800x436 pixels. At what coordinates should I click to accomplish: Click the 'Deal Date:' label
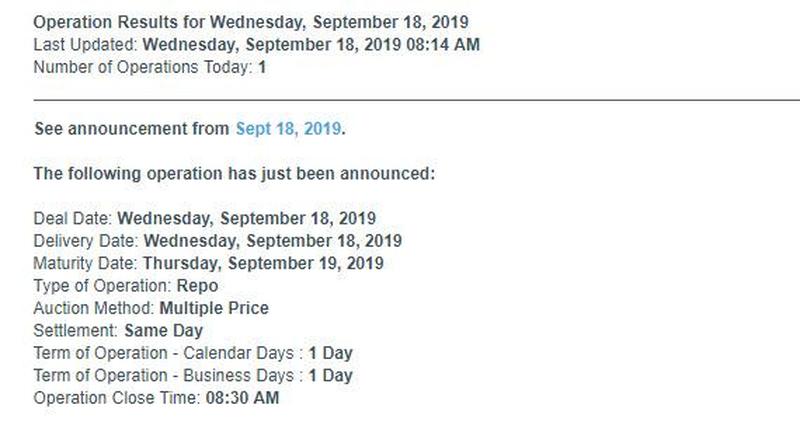point(73,219)
